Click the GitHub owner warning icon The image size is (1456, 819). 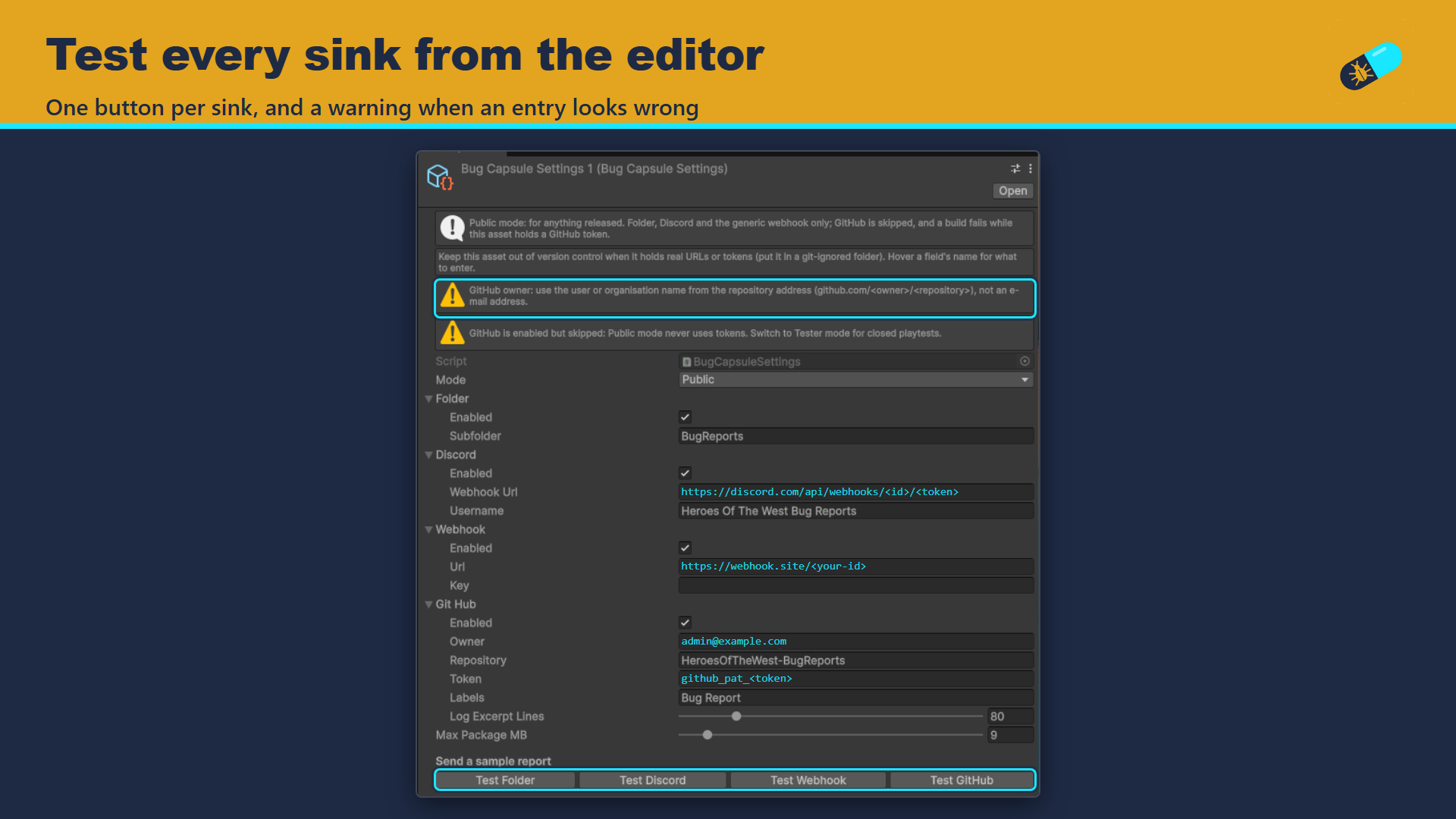click(x=453, y=295)
